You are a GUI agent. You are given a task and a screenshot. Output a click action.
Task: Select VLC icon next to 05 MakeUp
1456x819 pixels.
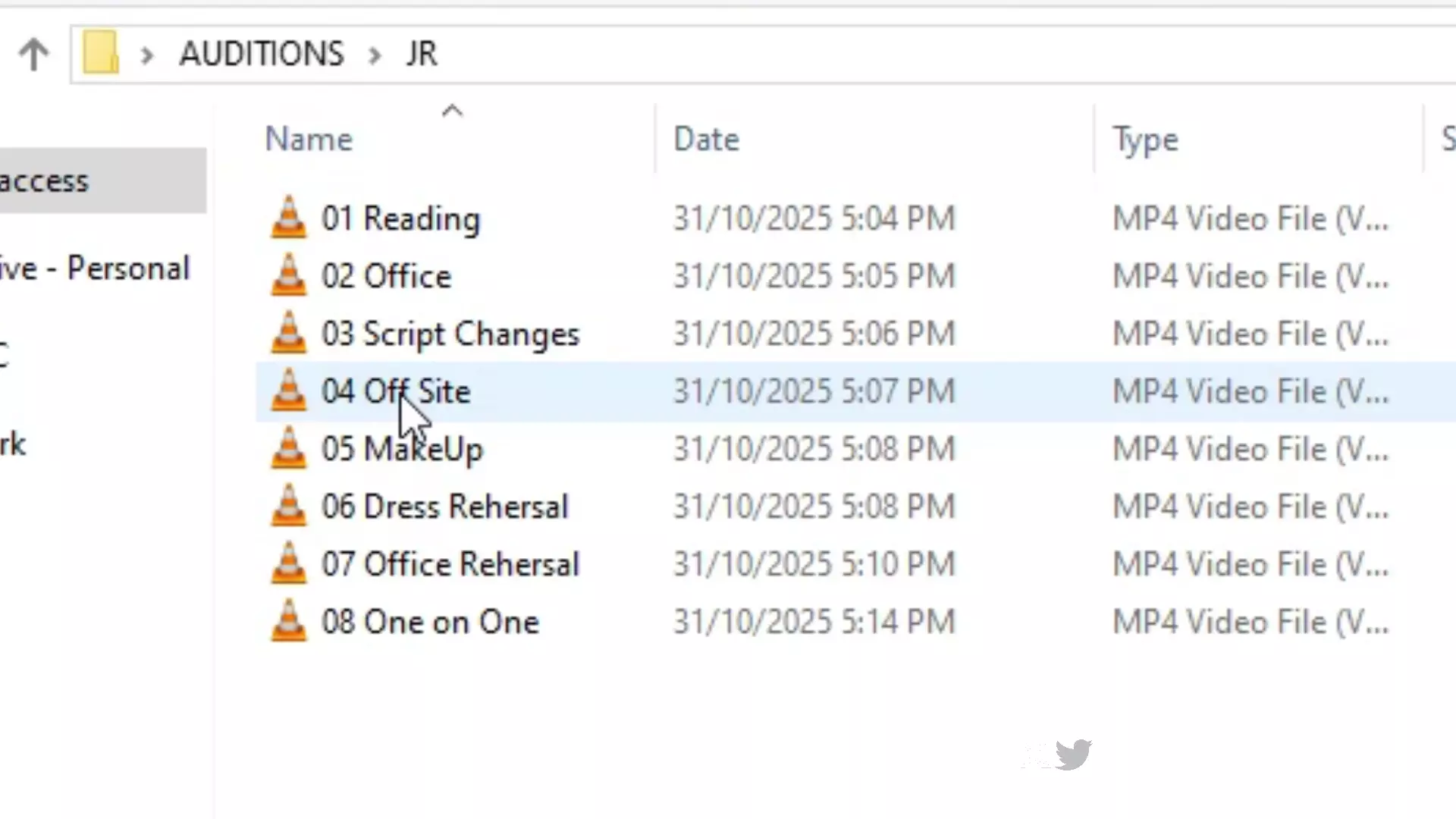tap(289, 449)
